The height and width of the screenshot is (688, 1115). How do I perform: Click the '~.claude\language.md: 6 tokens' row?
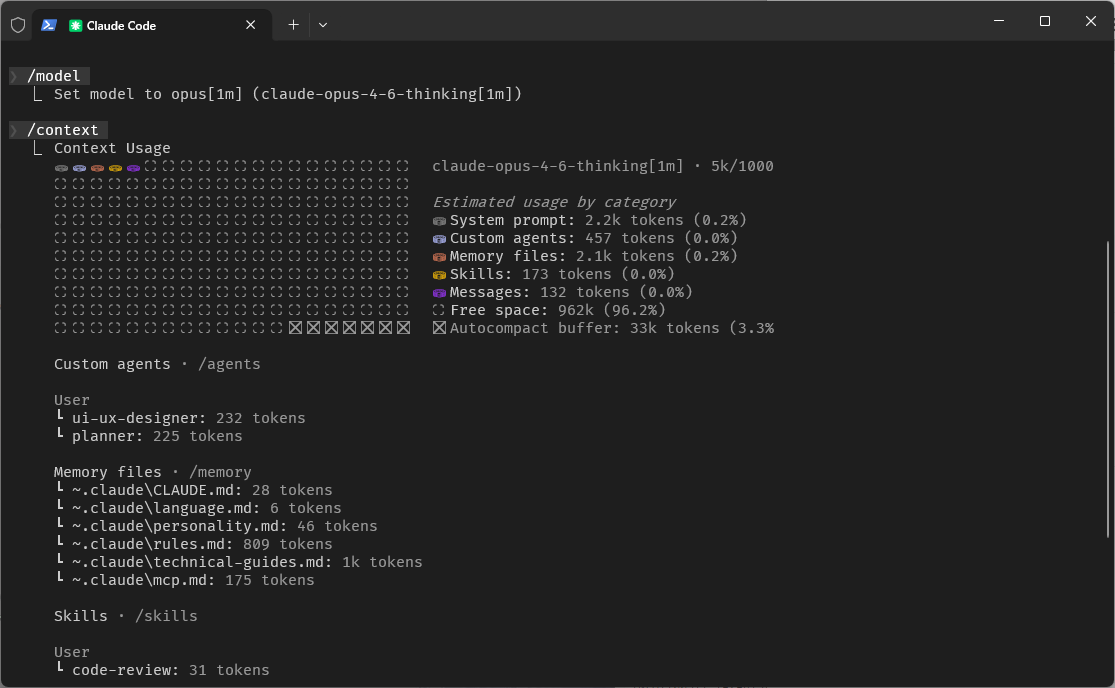198,508
